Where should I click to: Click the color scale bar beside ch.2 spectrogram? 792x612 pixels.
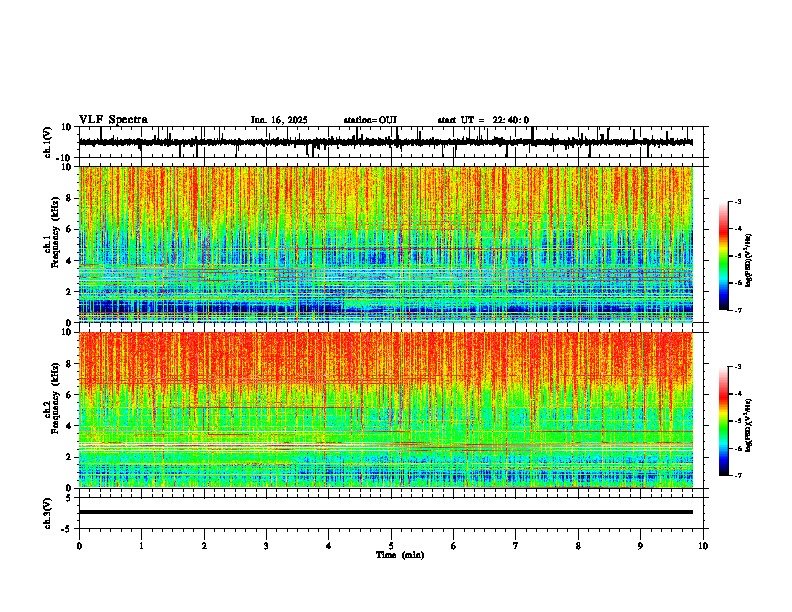[724, 421]
